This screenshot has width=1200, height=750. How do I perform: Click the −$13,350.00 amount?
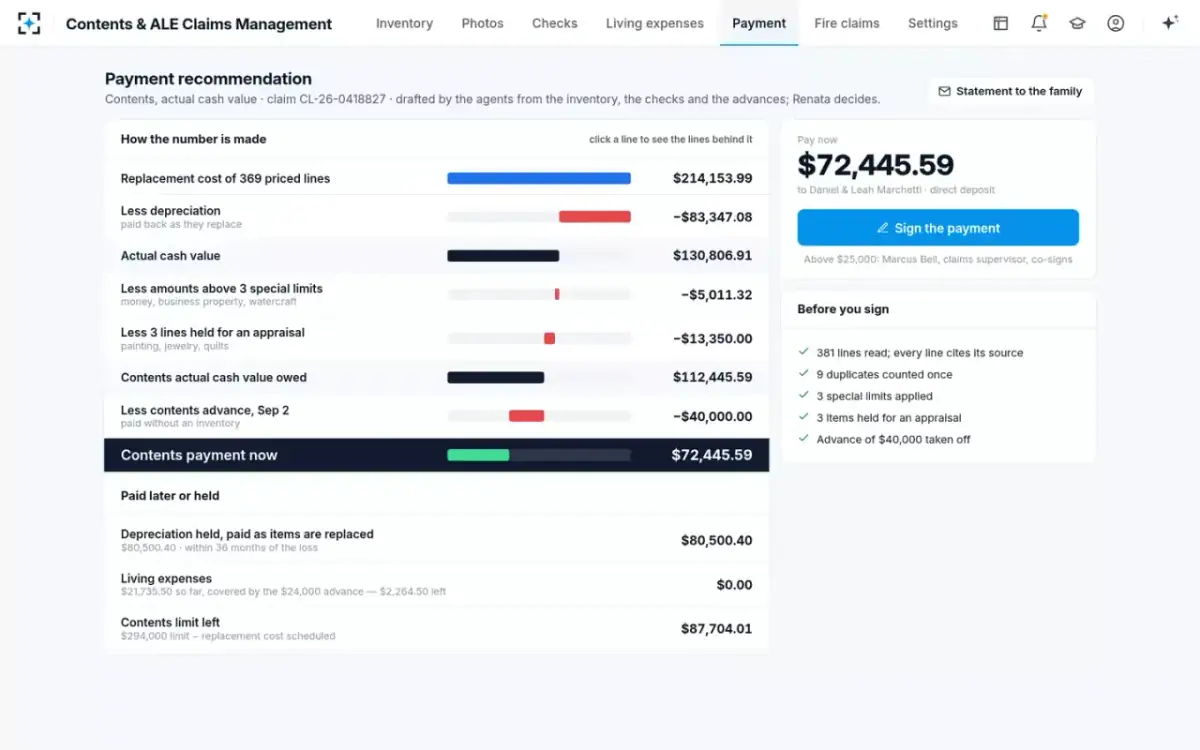[712, 338]
